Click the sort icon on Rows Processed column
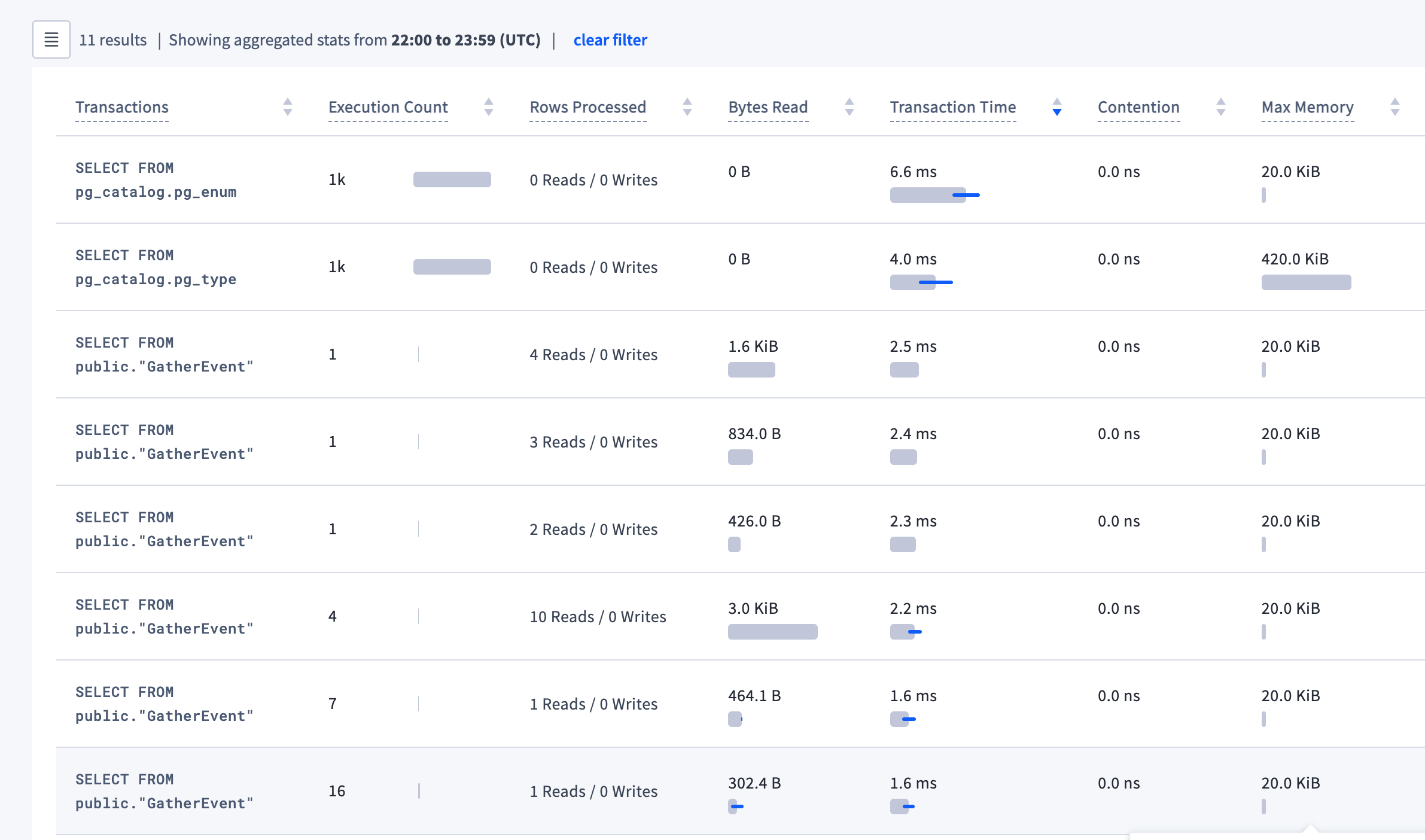 [687, 107]
